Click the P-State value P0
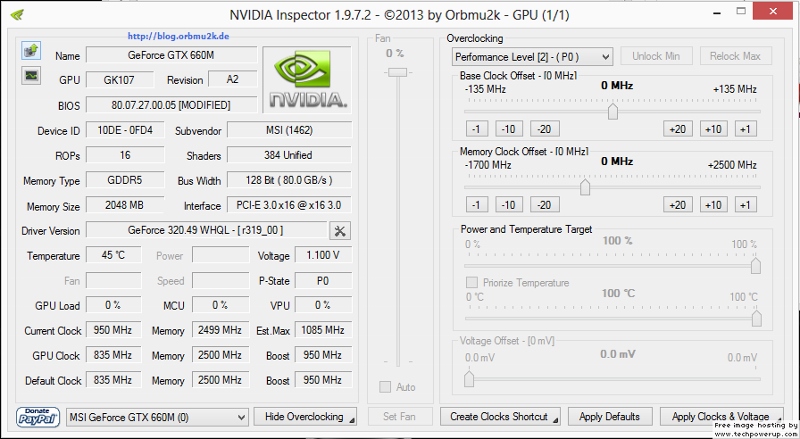The width and height of the screenshot is (800, 439). point(323,280)
